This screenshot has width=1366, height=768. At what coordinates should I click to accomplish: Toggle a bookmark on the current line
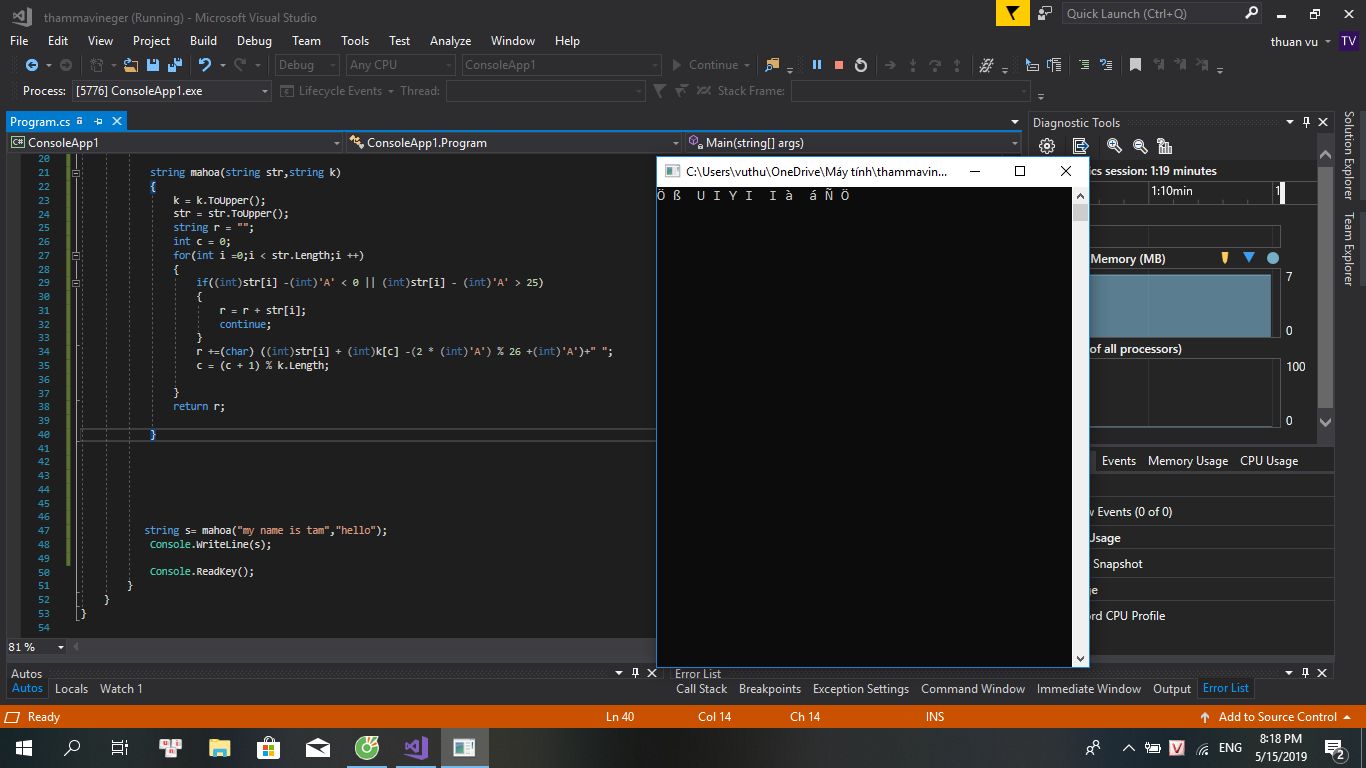1135,65
